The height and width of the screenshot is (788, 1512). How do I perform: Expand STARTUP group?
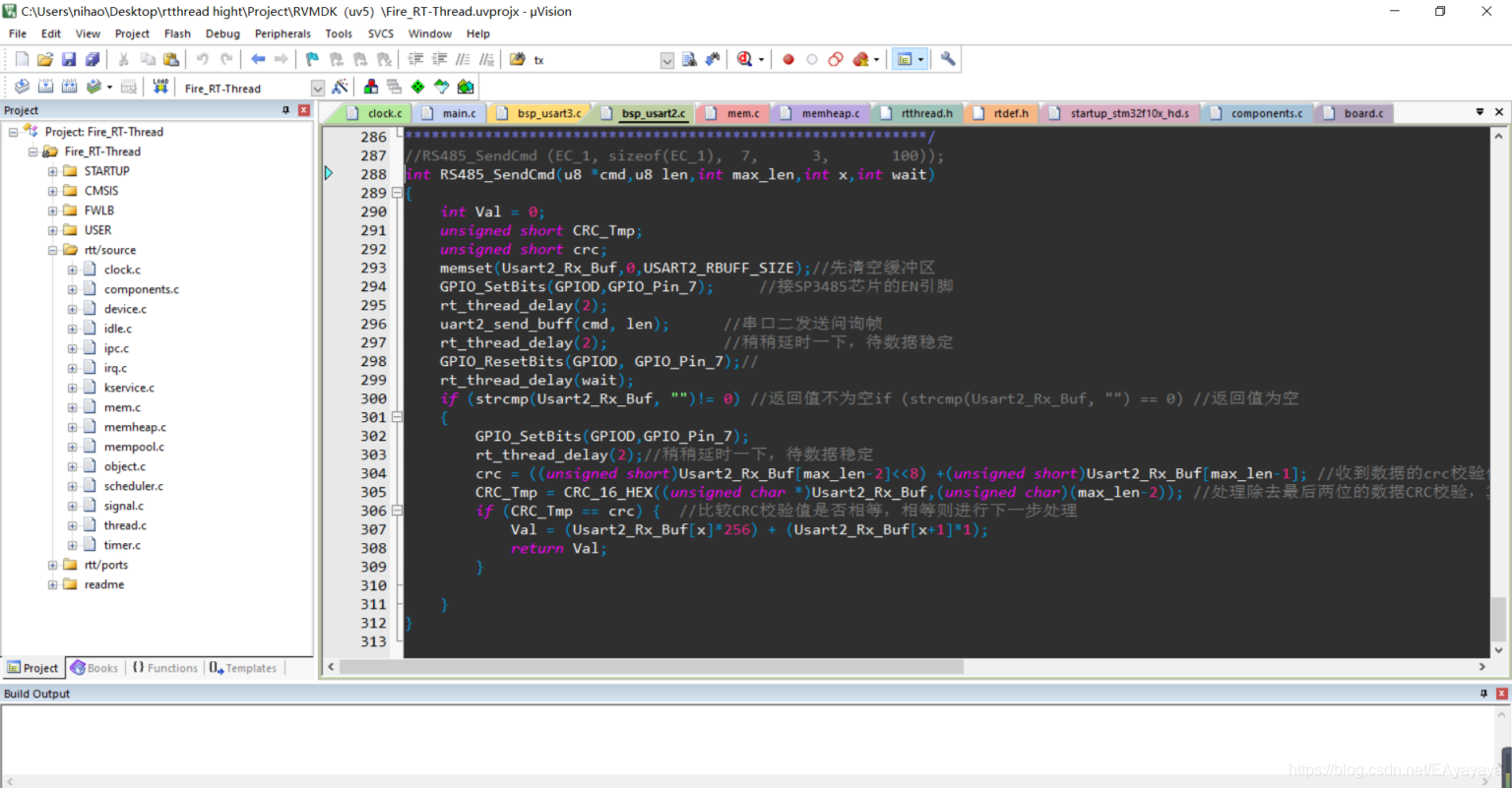pos(52,171)
